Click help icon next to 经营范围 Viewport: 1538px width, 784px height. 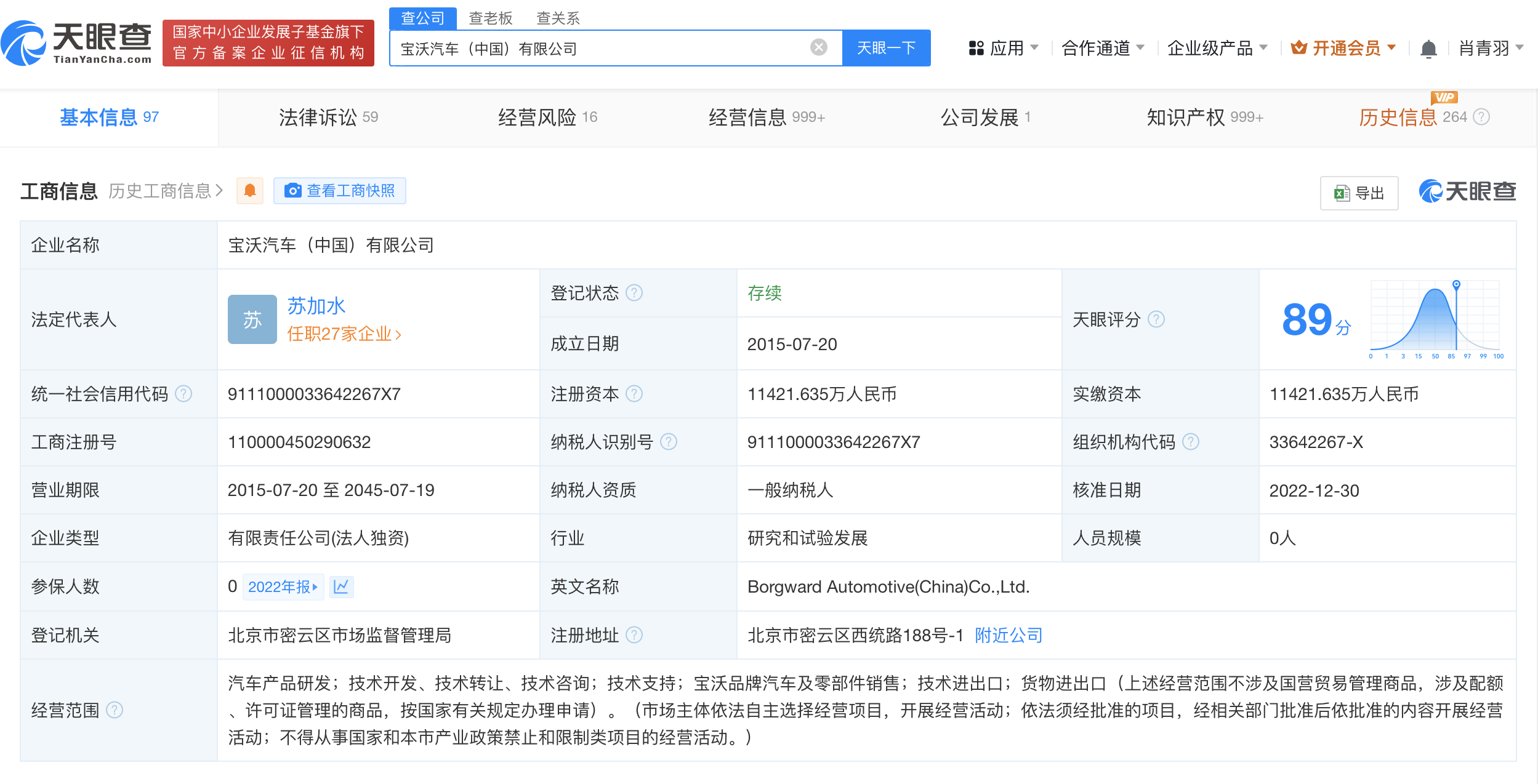coord(115,710)
